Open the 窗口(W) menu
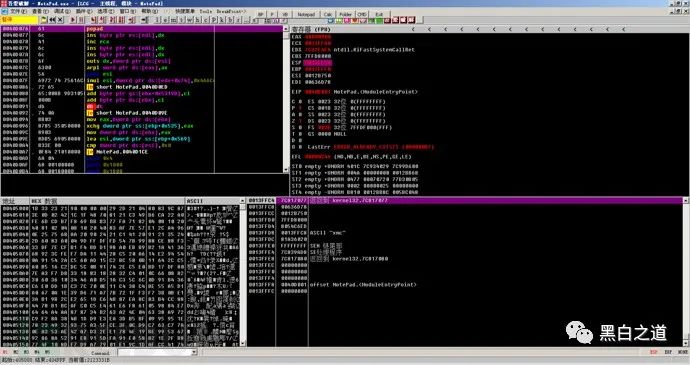 [128, 11]
